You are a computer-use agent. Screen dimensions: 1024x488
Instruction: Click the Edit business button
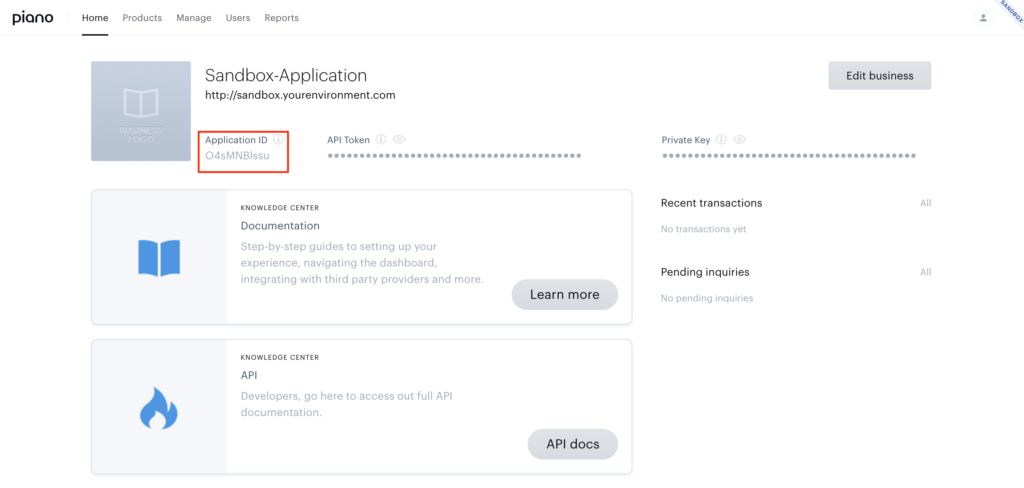click(880, 76)
